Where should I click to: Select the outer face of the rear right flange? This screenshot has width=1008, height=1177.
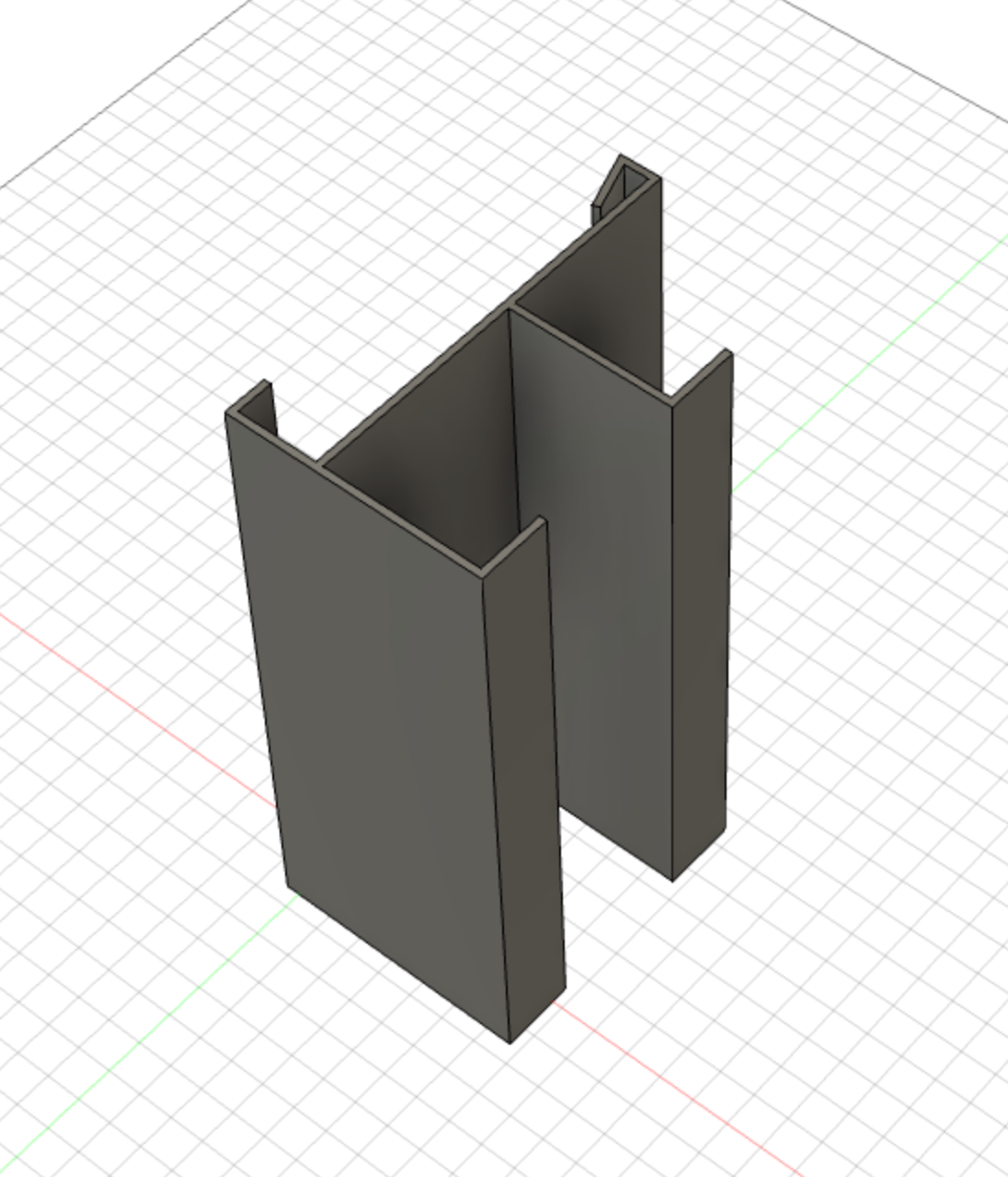(x=701, y=616)
